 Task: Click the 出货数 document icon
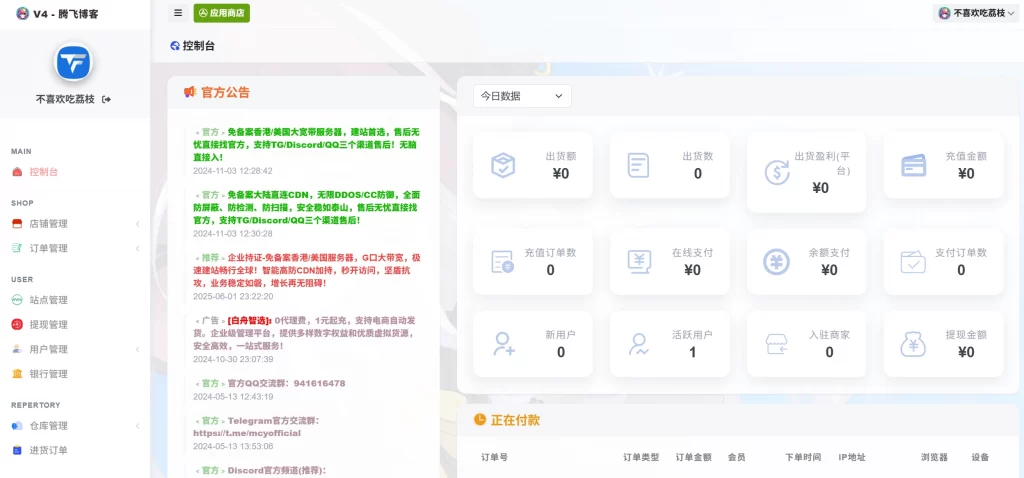(638, 165)
